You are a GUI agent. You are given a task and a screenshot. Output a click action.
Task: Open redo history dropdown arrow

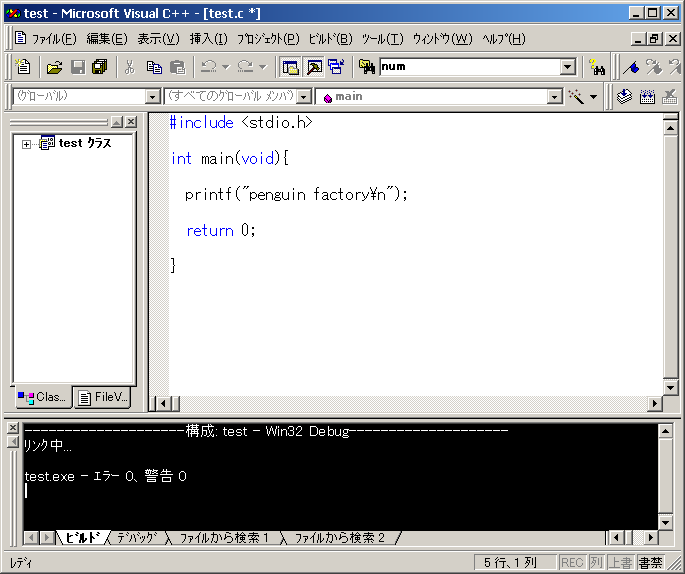pyautogui.click(x=263, y=67)
